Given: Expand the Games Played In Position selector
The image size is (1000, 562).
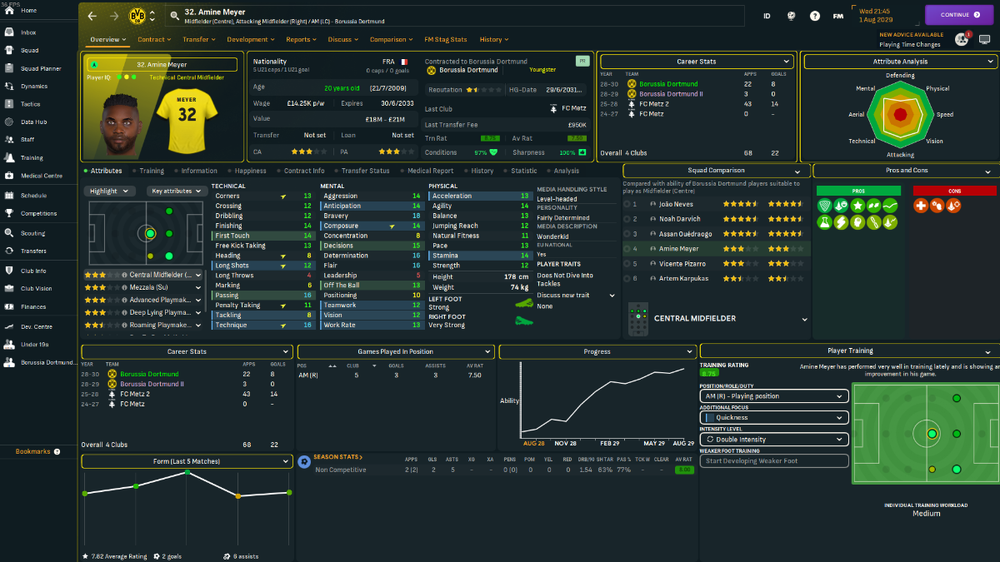Looking at the screenshot, I should [395, 351].
